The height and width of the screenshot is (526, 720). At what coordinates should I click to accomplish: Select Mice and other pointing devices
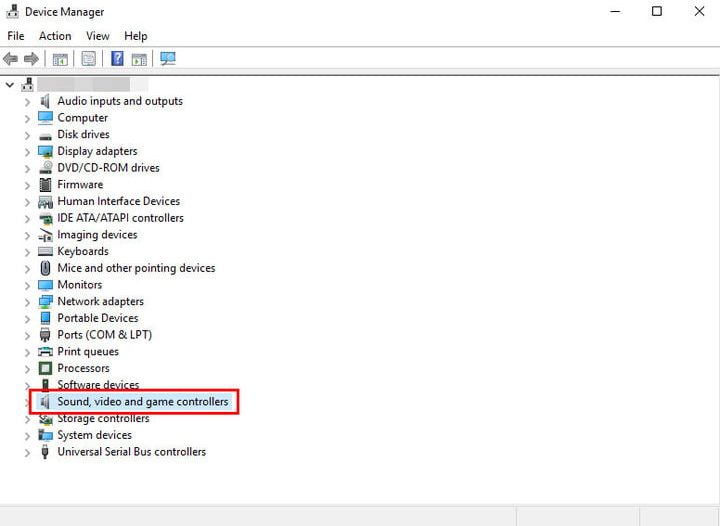coord(136,268)
